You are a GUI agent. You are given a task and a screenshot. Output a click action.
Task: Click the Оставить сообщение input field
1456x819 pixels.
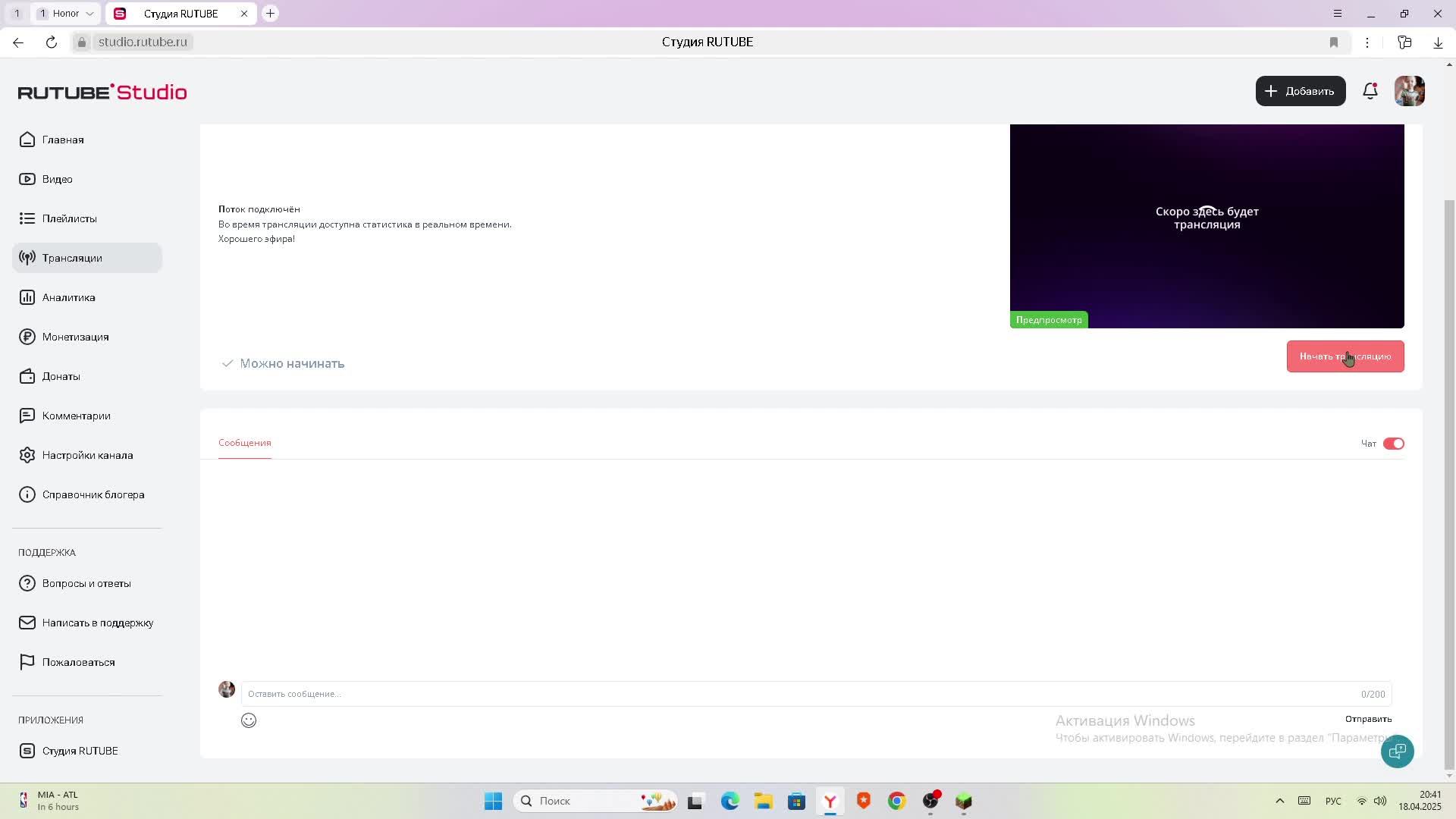(x=817, y=694)
